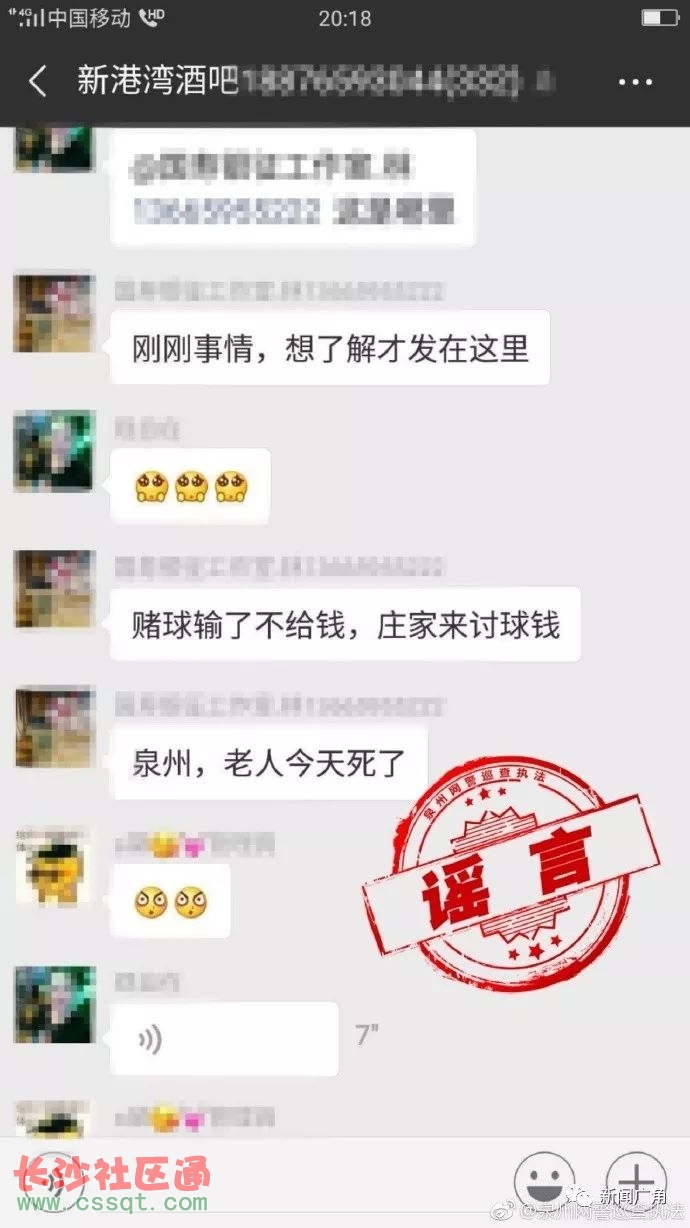
Task: Tap the message 泉州，老人今天死了
Action: [269, 762]
